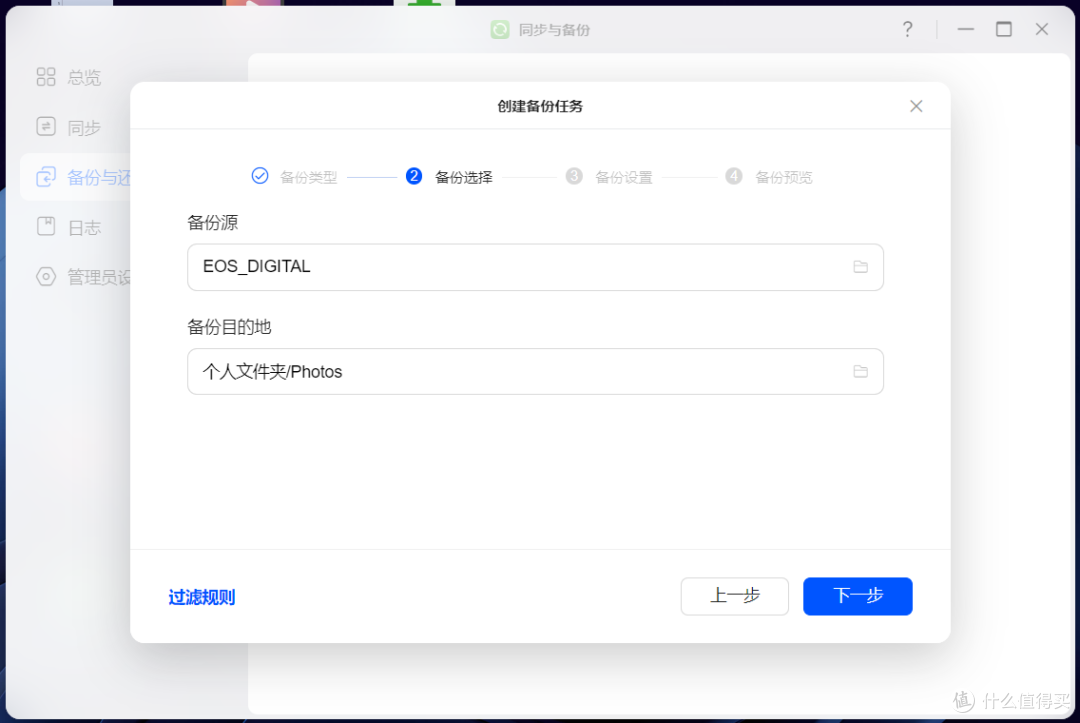The width and height of the screenshot is (1080, 723).
Task: Go back with the 上一步 button
Action: [x=734, y=596]
